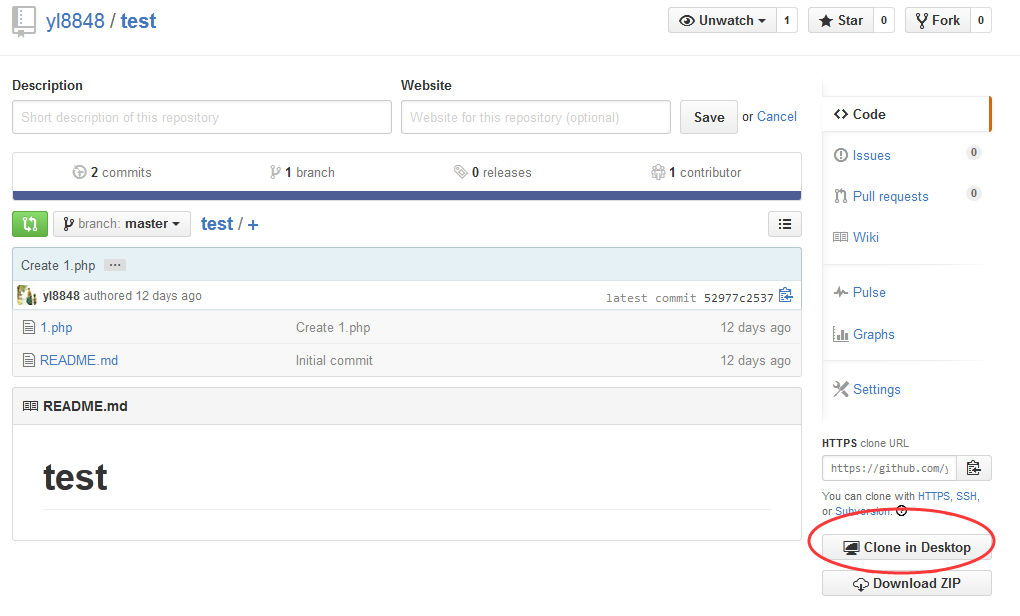View the watchers count of 1
This screenshot has width=1020, height=616.
[786, 20]
